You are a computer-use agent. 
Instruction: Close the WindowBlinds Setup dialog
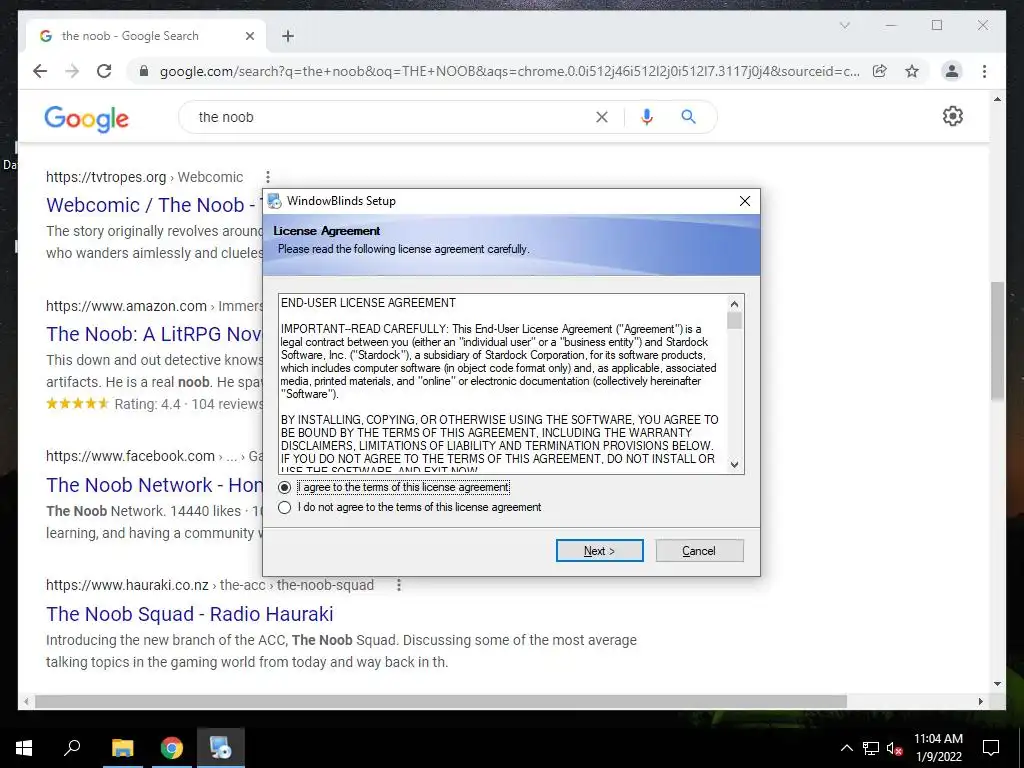coord(744,201)
